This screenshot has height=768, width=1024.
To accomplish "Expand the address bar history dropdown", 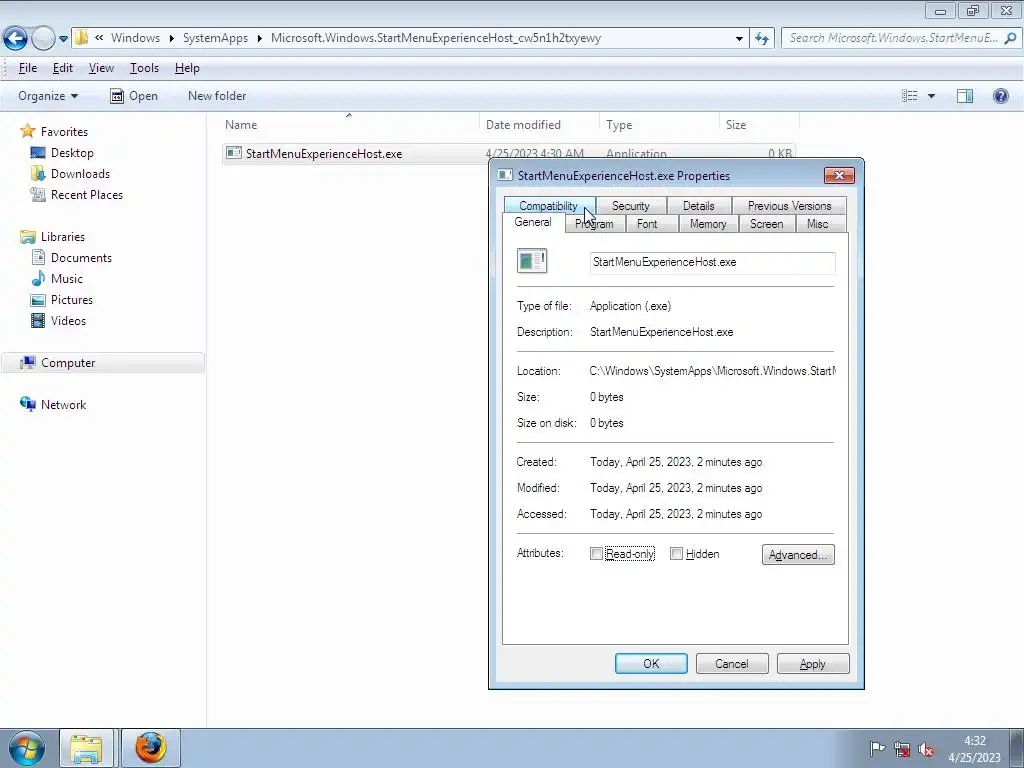I will [x=739, y=39].
